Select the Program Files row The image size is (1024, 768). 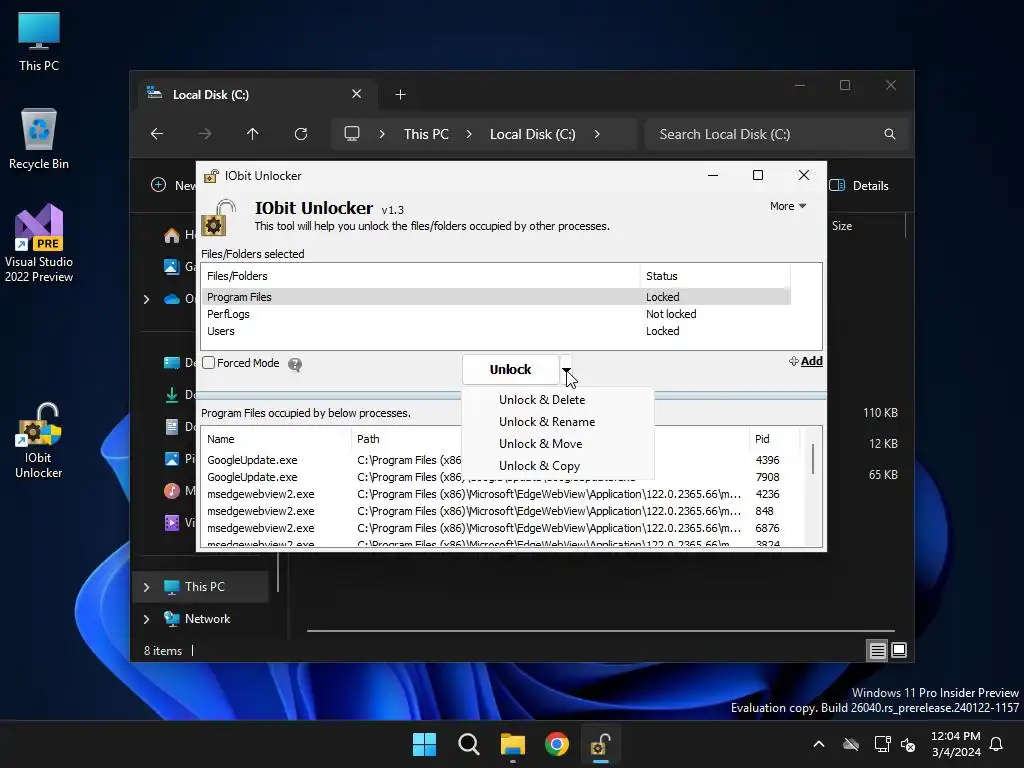coord(496,297)
